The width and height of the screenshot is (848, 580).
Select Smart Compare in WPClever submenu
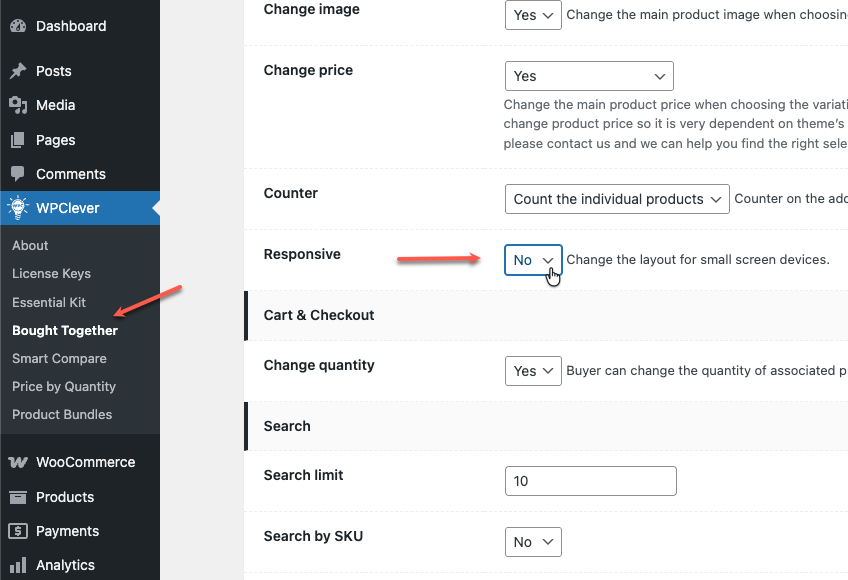[x=59, y=358]
